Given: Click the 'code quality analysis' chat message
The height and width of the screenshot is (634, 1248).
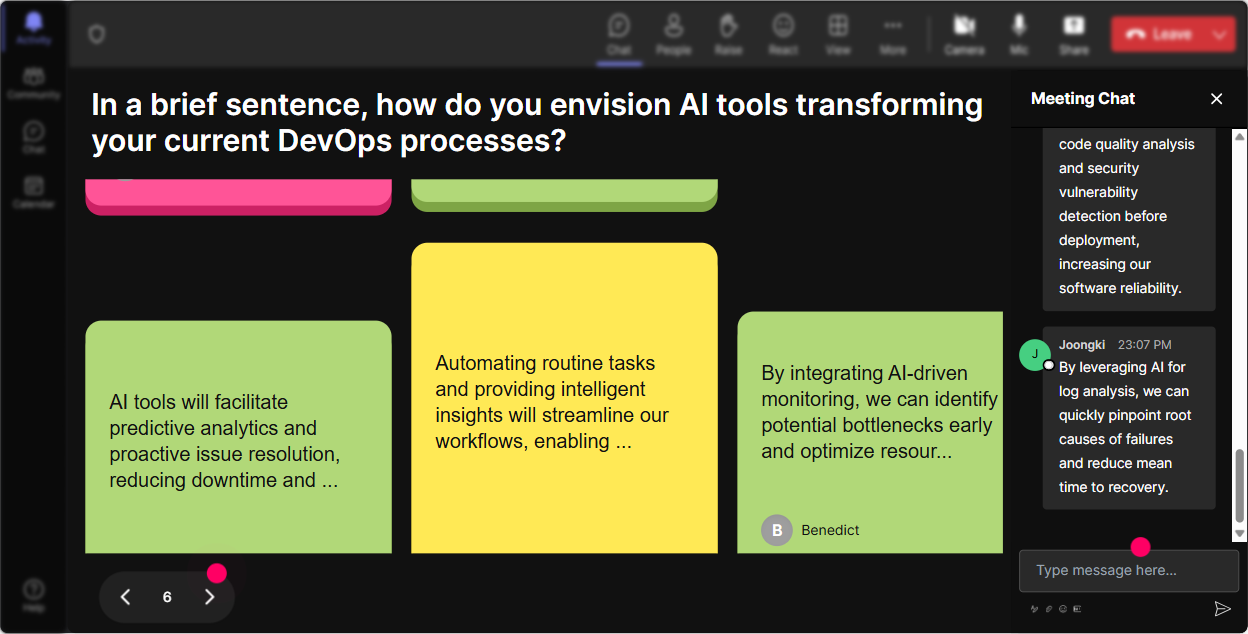Looking at the screenshot, I should point(1129,219).
